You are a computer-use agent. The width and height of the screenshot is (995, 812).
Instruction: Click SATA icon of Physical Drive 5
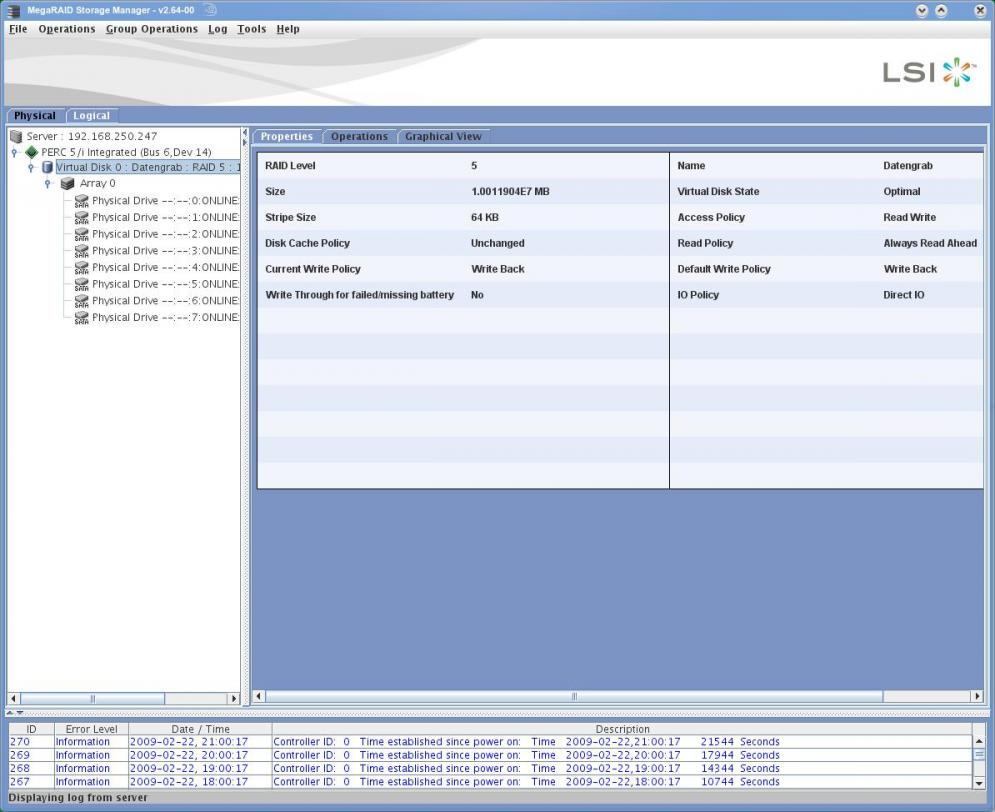tap(81, 285)
